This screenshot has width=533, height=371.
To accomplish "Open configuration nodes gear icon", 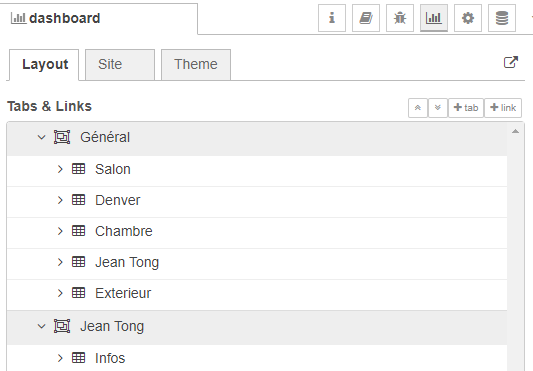I will pos(468,18).
